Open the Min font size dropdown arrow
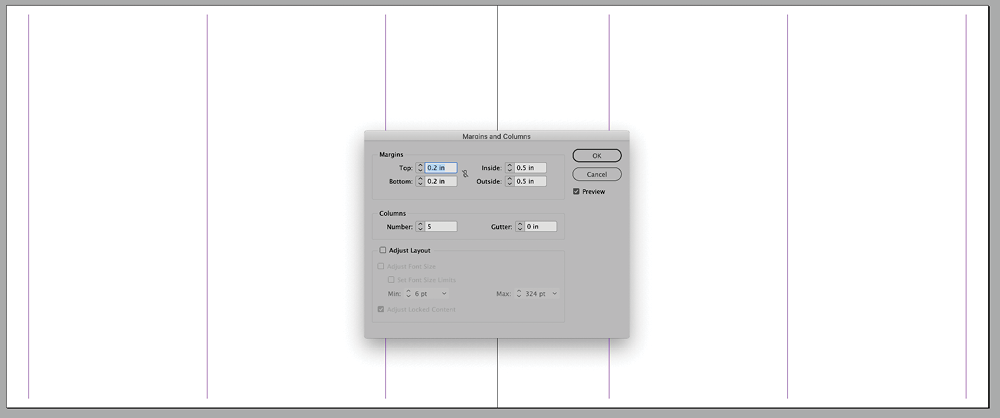This screenshot has height=418, width=1000. [444, 294]
